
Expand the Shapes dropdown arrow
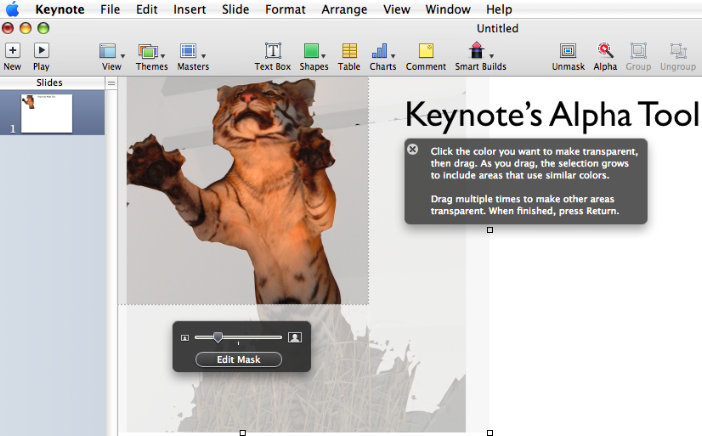323,56
